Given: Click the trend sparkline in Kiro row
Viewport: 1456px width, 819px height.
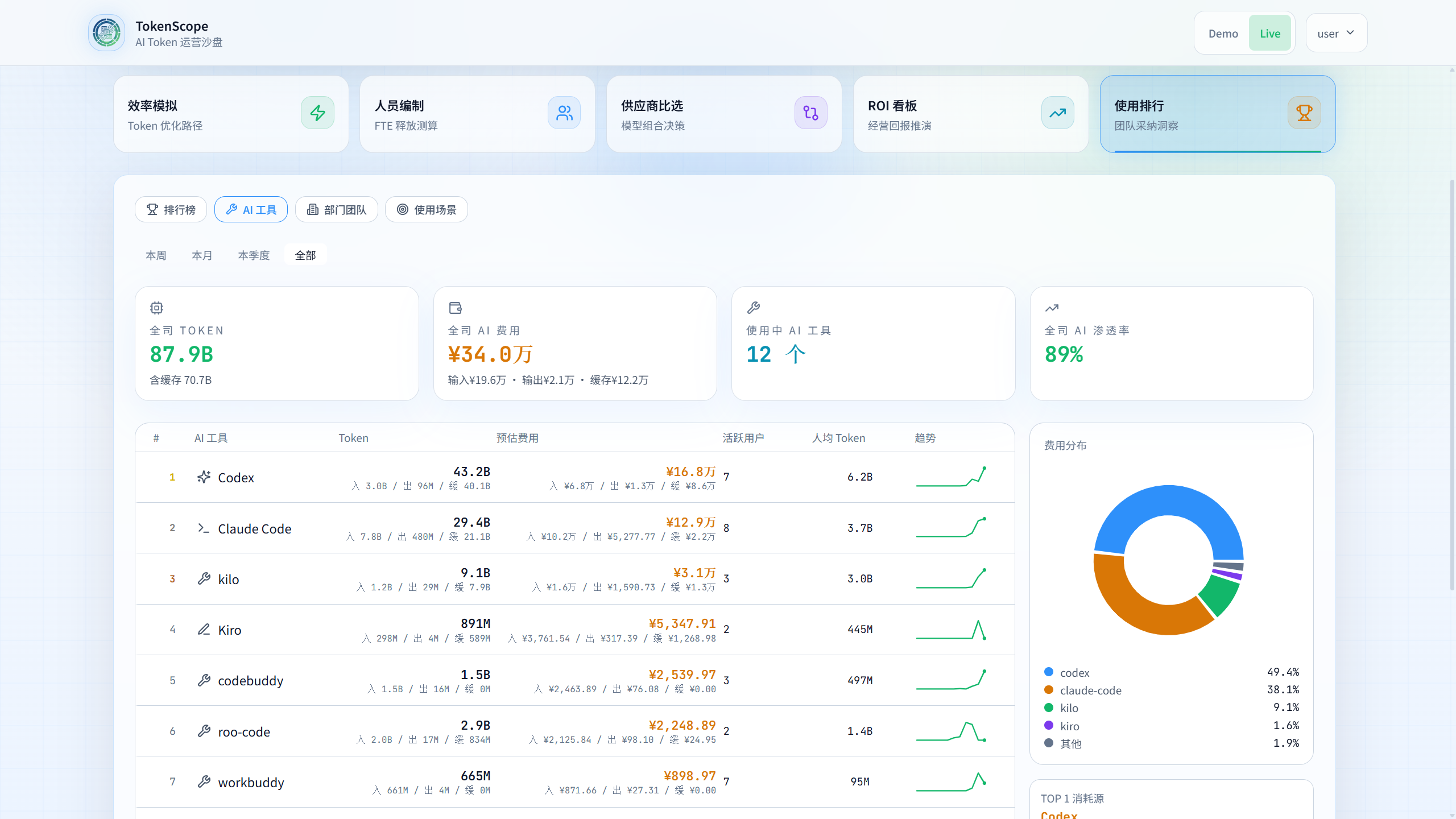Looking at the screenshot, I should [951, 629].
